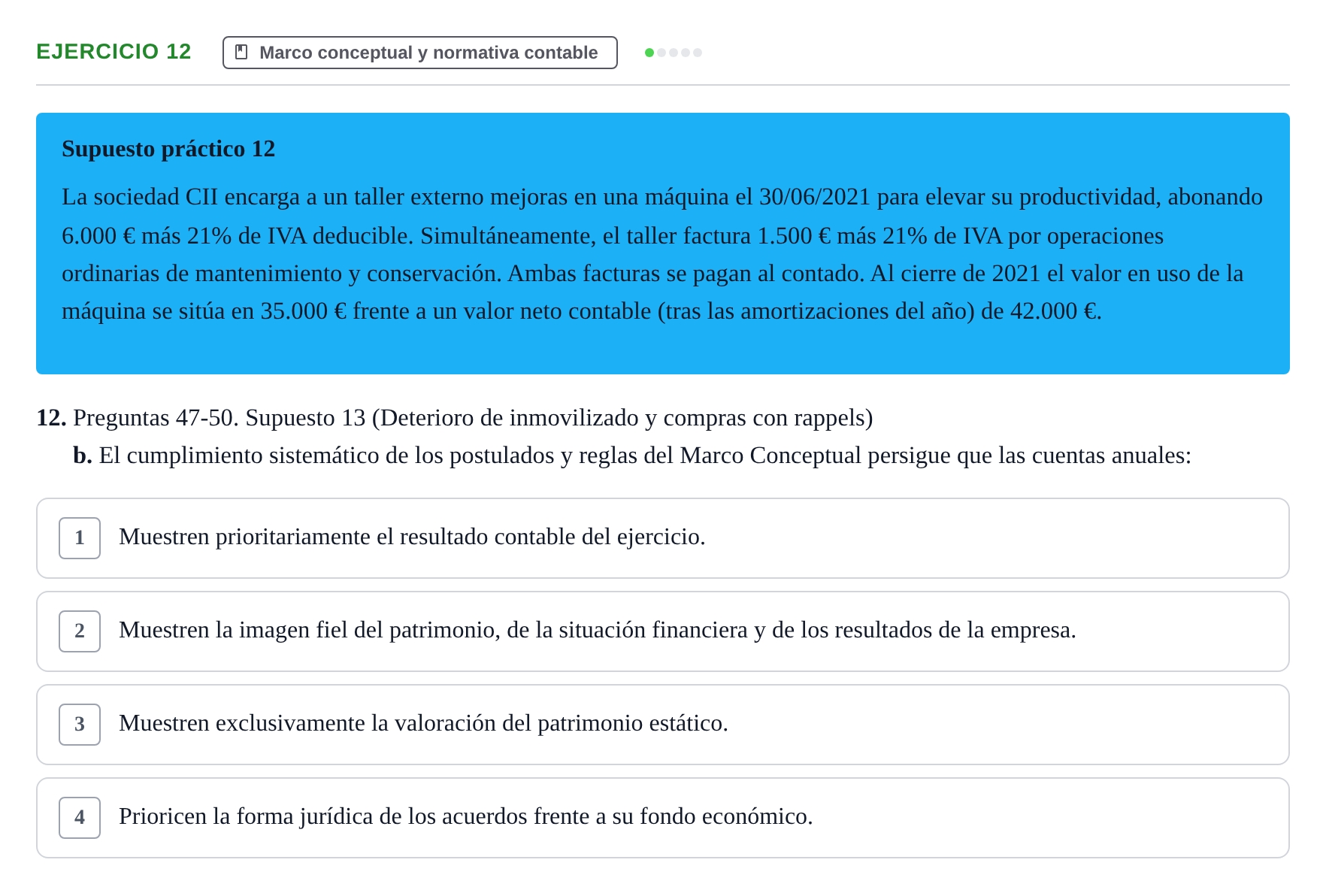Click the number 2 badge

[x=80, y=631]
